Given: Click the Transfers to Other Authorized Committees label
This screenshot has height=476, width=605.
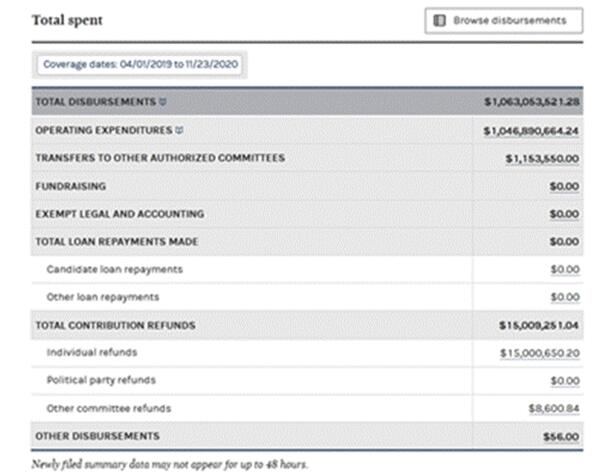Looking at the screenshot, I should pos(160,158).
